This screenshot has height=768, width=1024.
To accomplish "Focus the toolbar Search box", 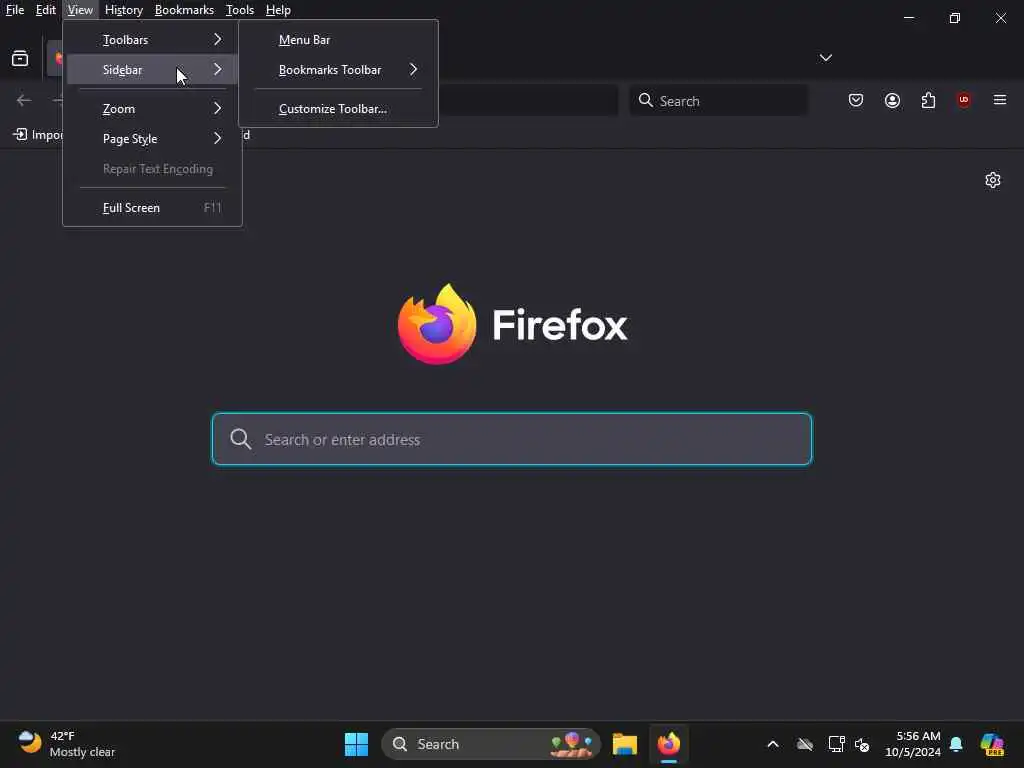I will click(x=718, y=101).
